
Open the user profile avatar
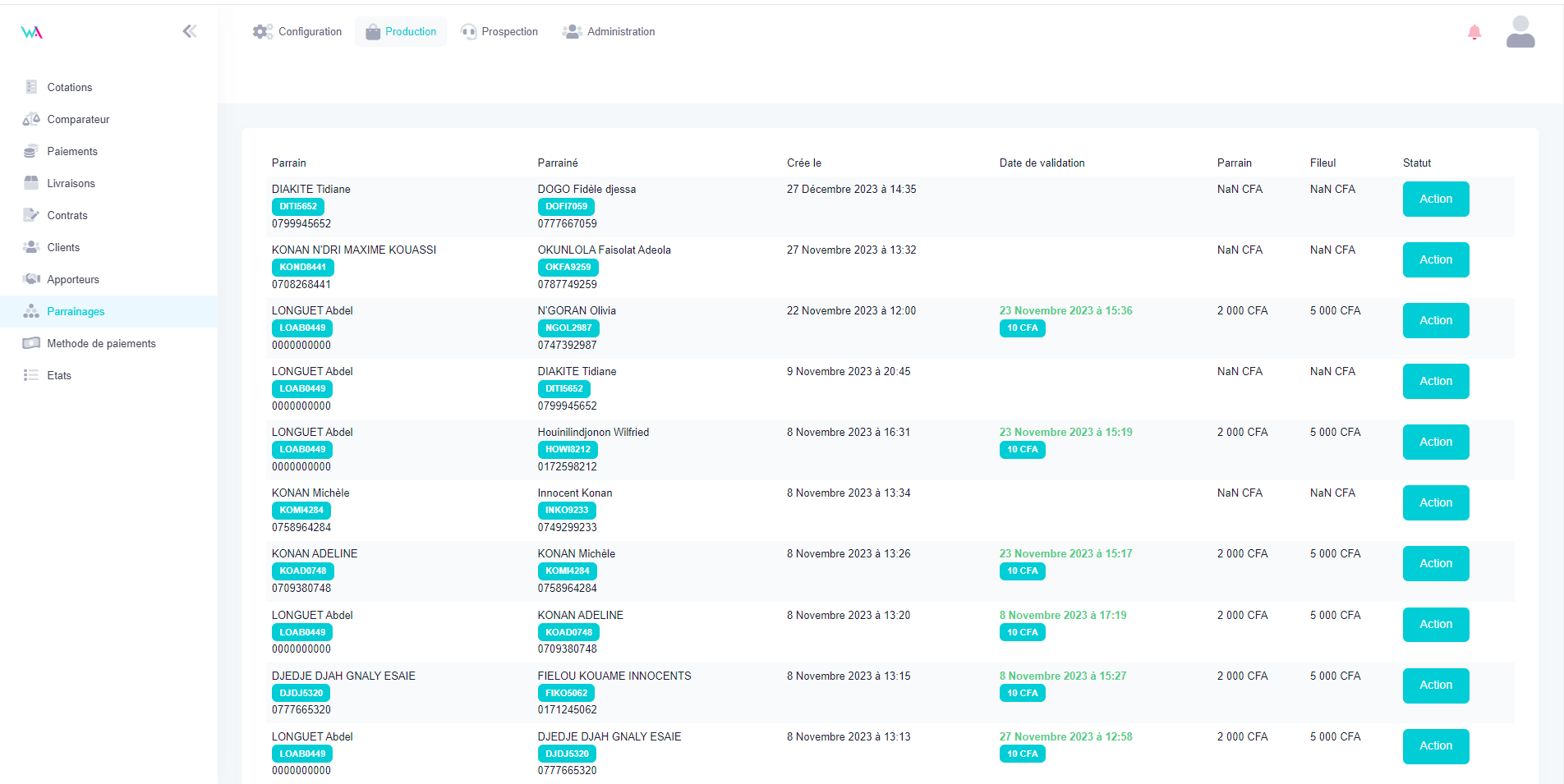point(1520,32)
